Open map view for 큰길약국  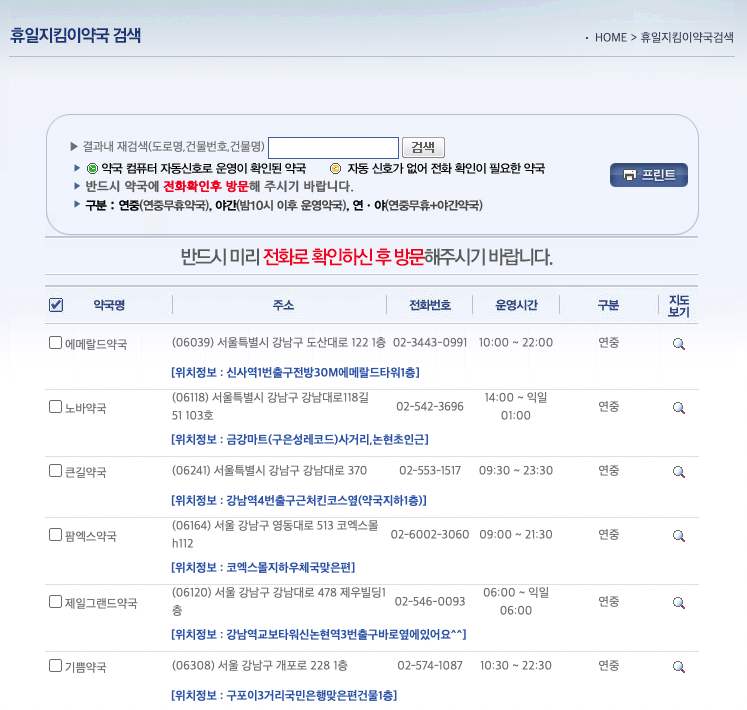point(678,472)
